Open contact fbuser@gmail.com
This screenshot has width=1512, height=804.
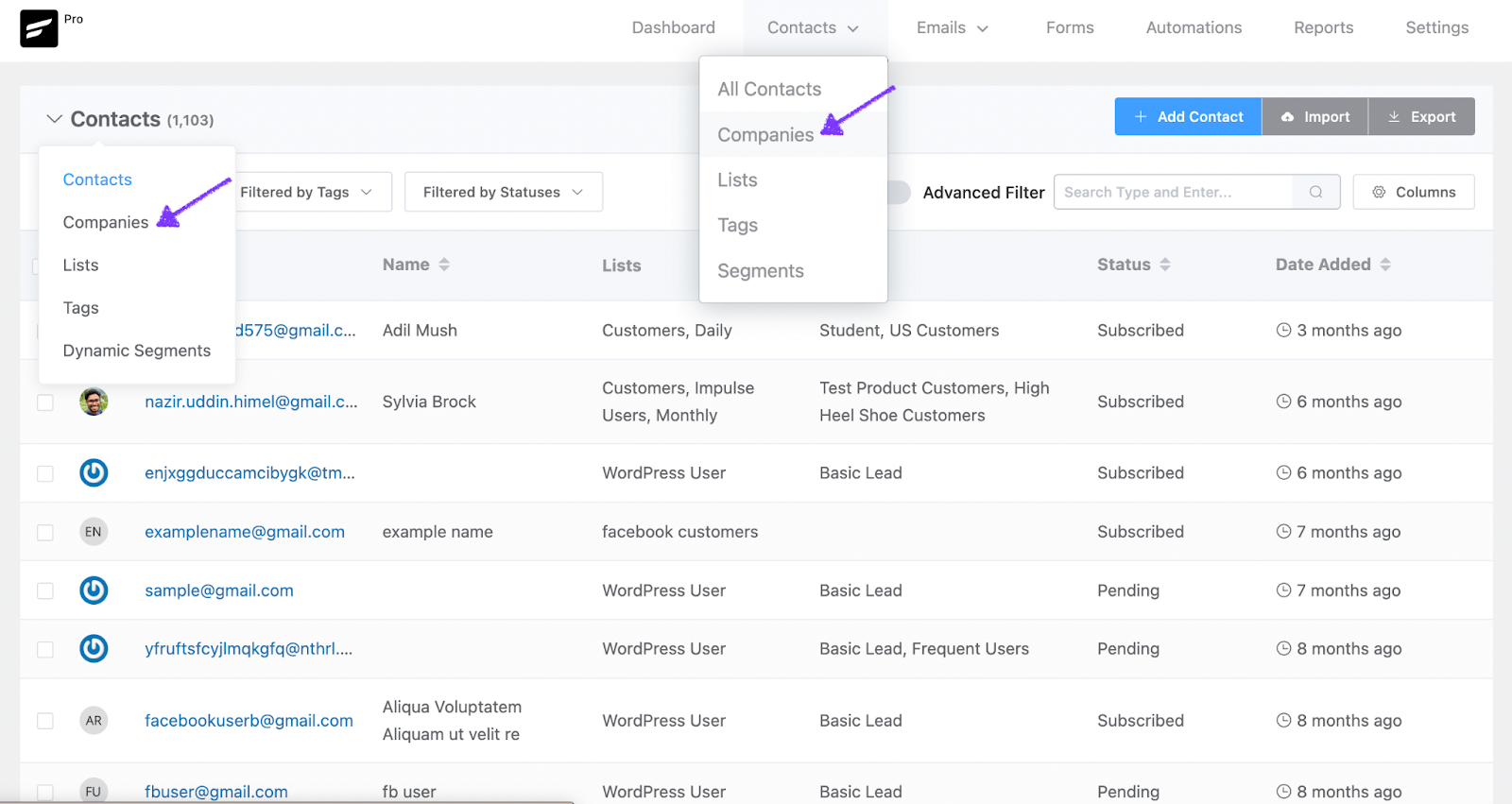click(x=216, y=792)
